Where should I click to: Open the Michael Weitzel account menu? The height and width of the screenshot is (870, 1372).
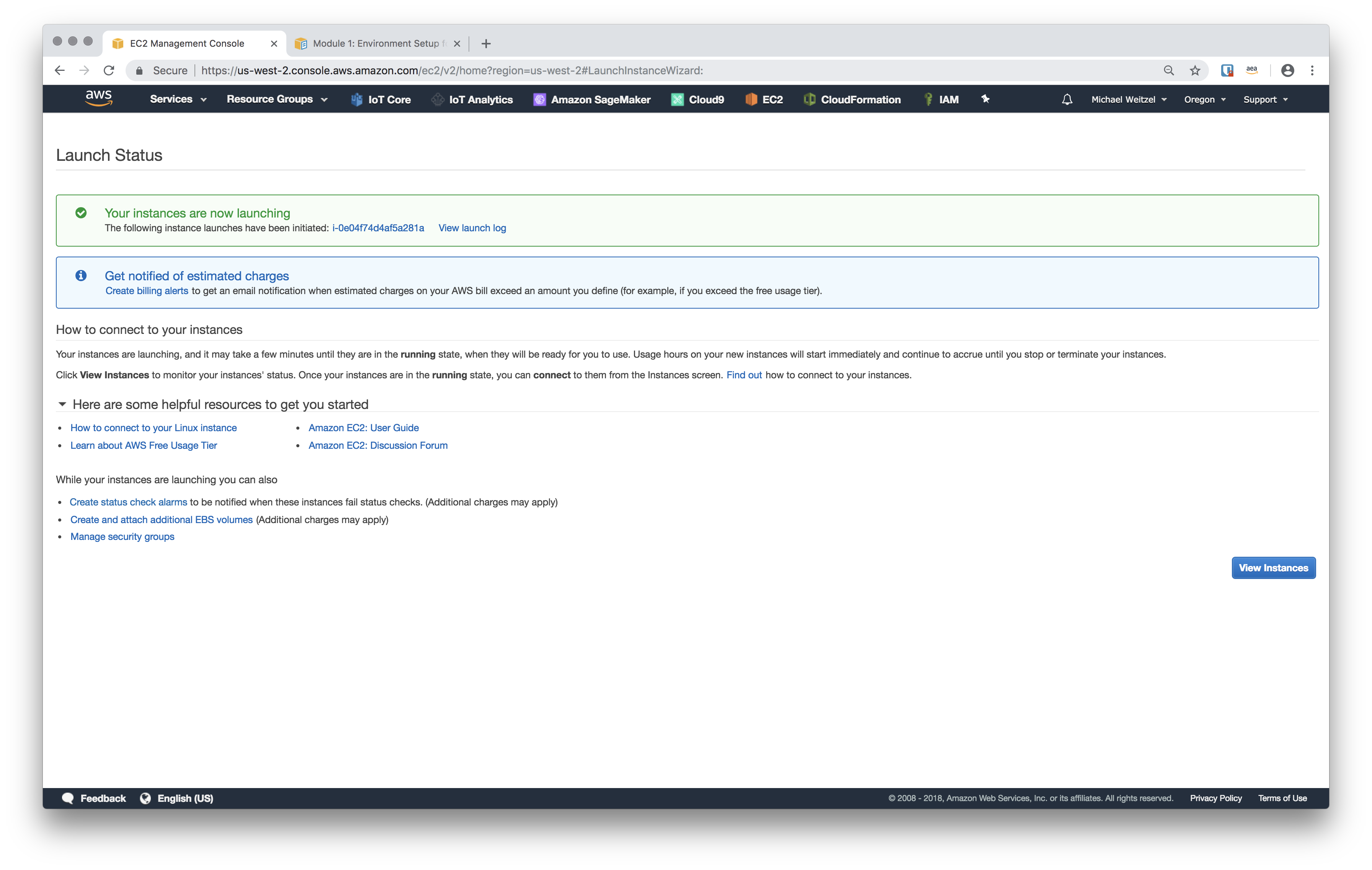(x=1129, y=99)
